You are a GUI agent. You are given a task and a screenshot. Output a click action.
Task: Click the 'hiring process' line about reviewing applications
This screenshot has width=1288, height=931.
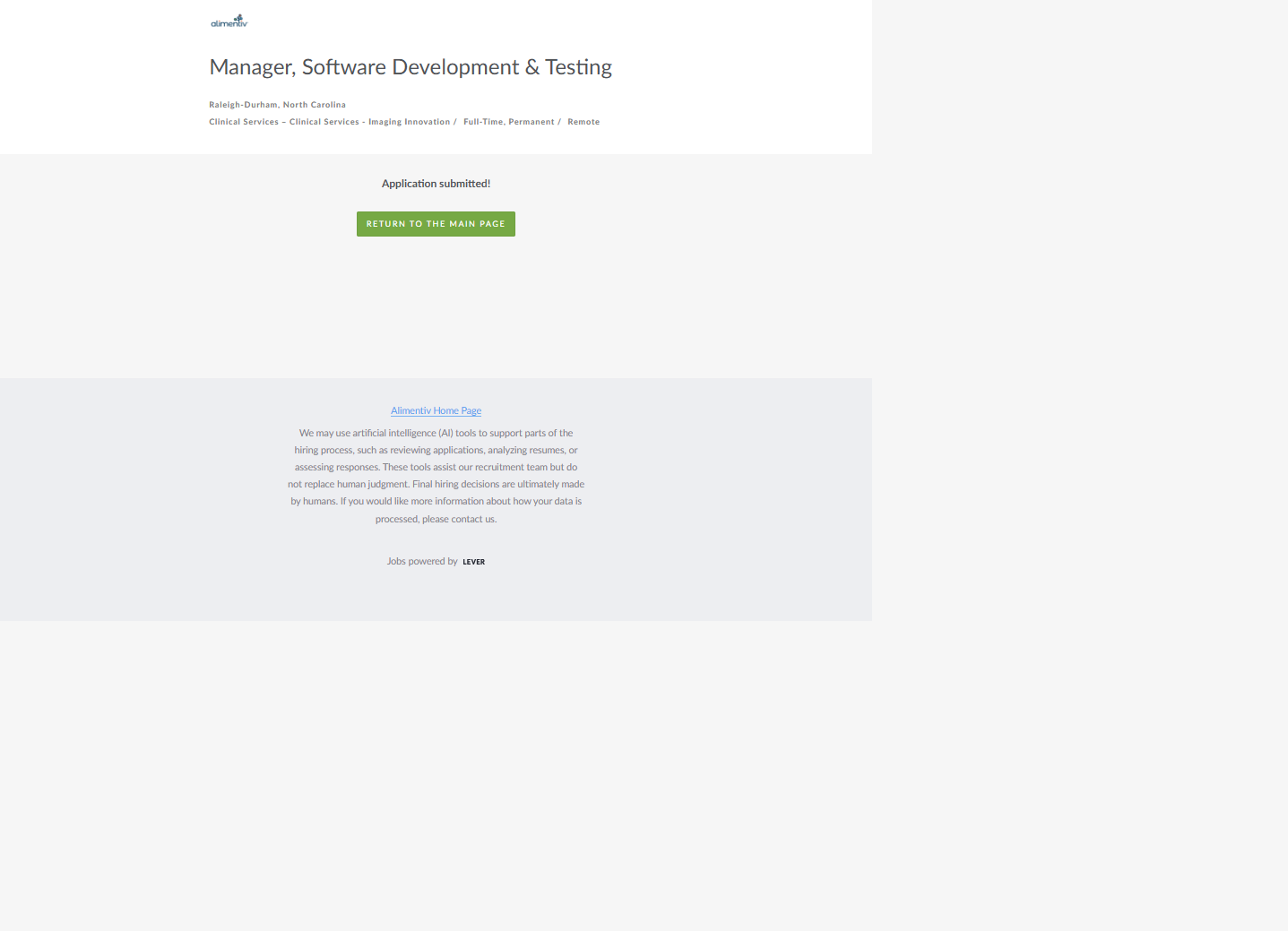coord(436,450)
